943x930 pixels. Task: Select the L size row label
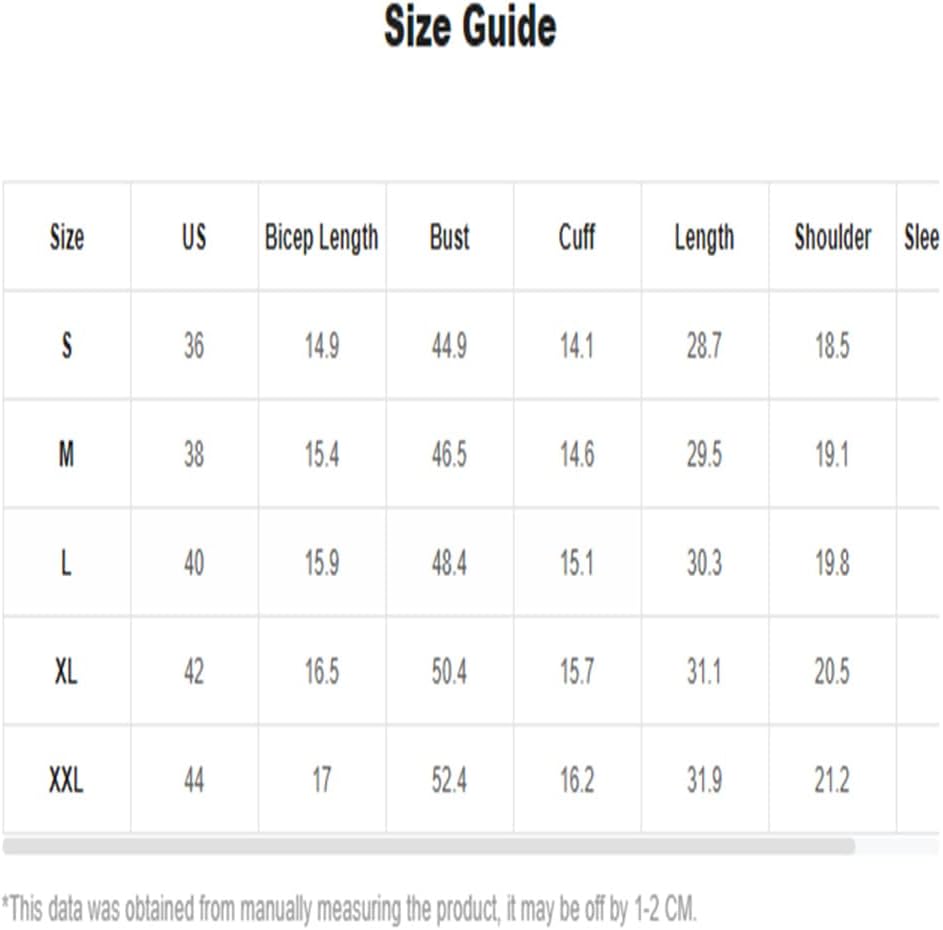[x=67, y=562]
